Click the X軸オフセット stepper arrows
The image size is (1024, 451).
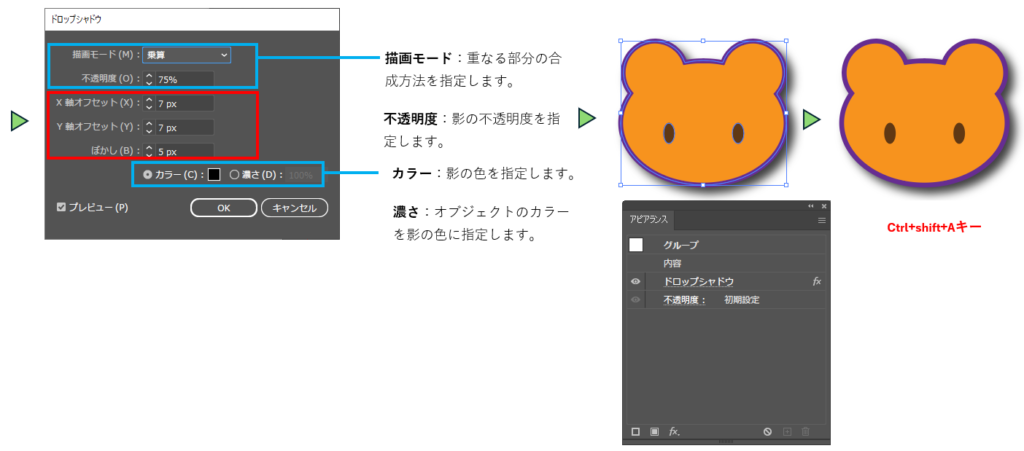pos(149,103)
